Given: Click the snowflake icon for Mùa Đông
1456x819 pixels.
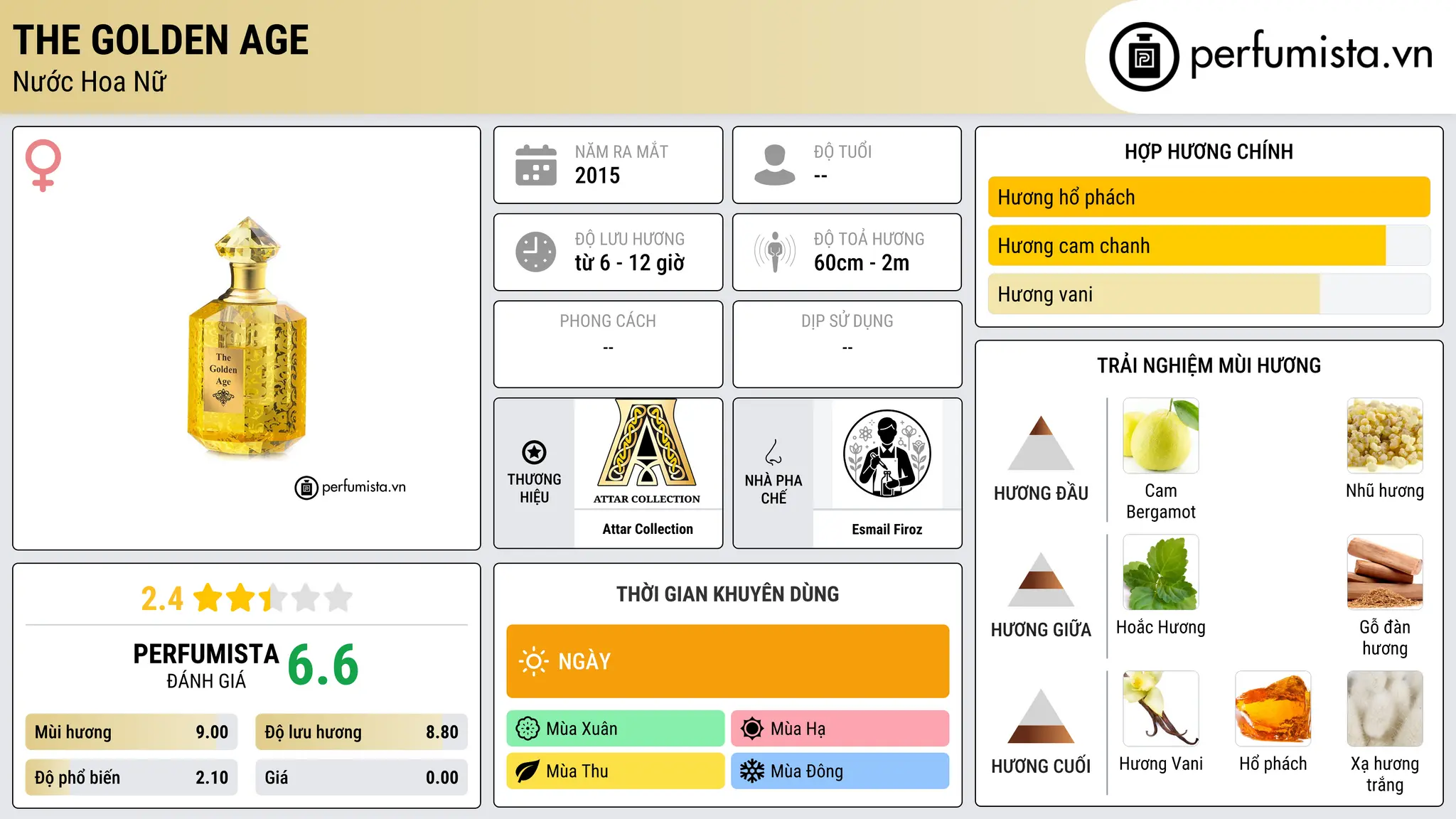Looking at the screenshot, I should coord(751,771).
